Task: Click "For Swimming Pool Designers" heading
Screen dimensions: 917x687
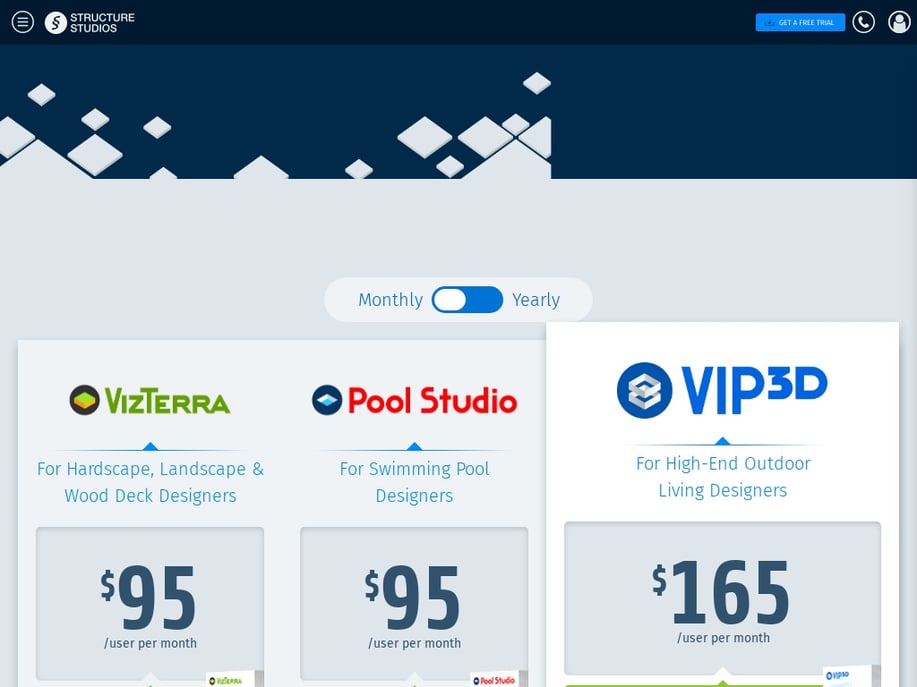Action: [414, 482]
